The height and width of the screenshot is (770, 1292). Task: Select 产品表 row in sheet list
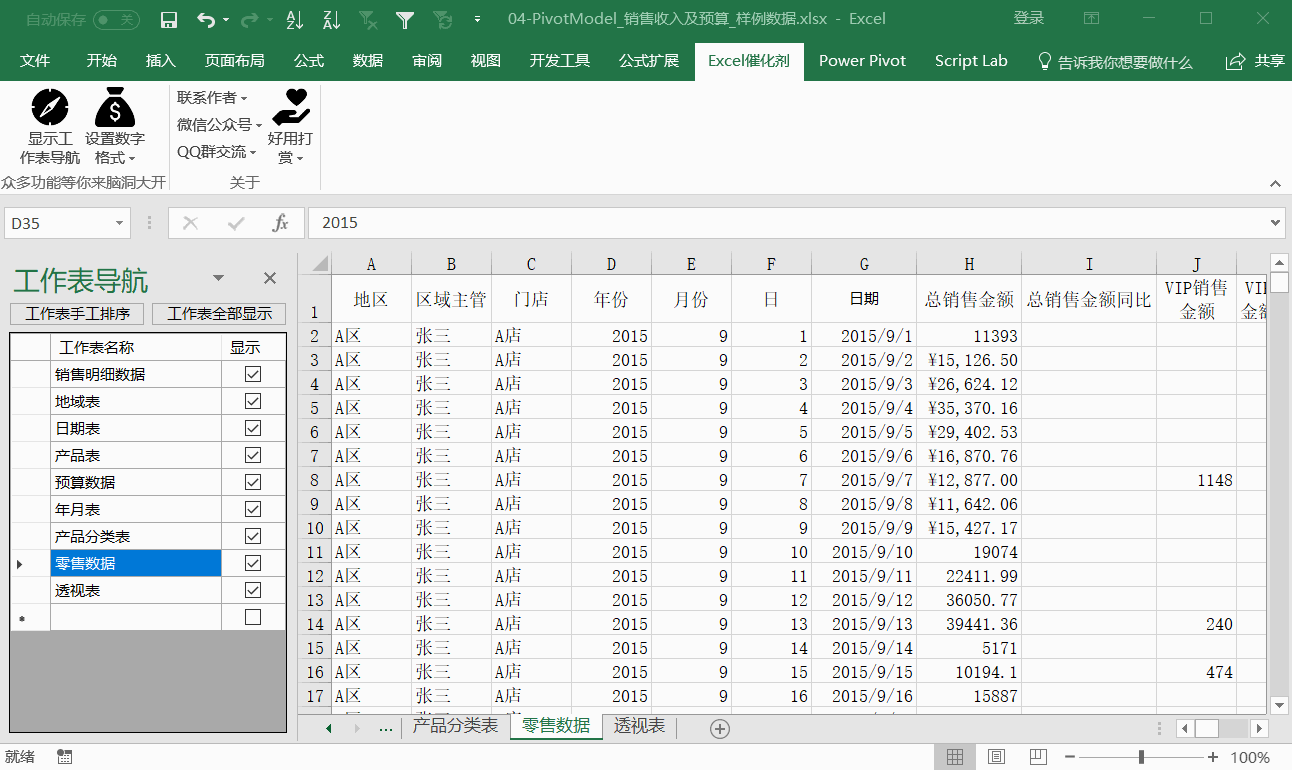coord(135,455)
